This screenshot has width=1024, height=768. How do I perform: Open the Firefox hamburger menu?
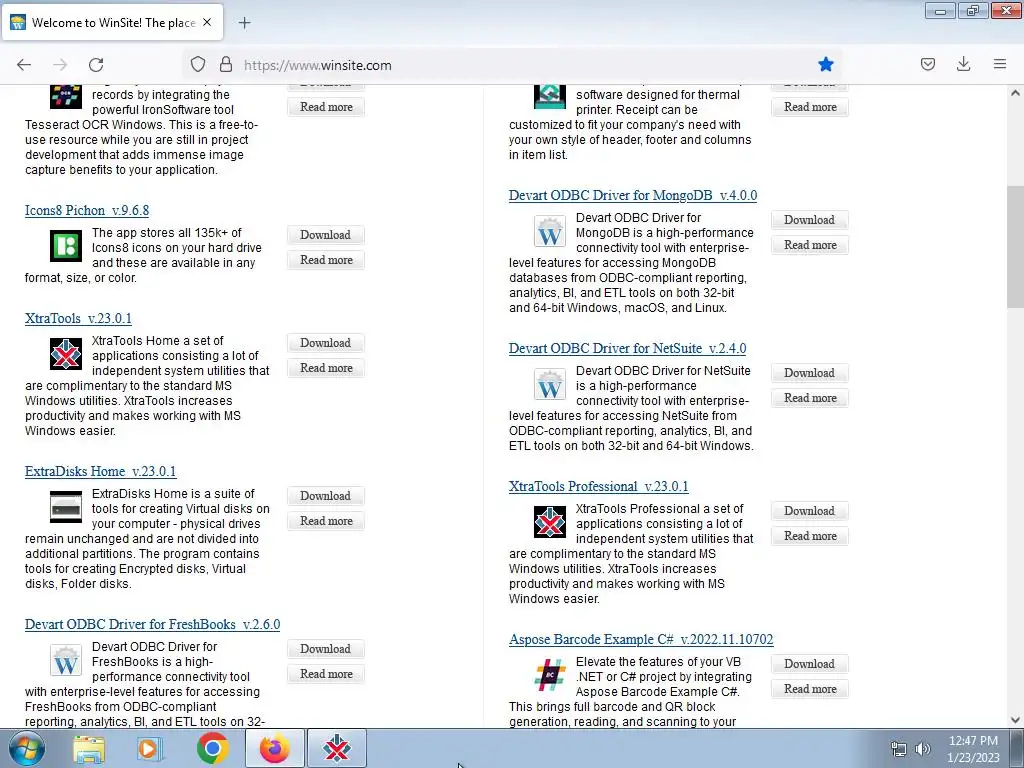coord(1000,64)
